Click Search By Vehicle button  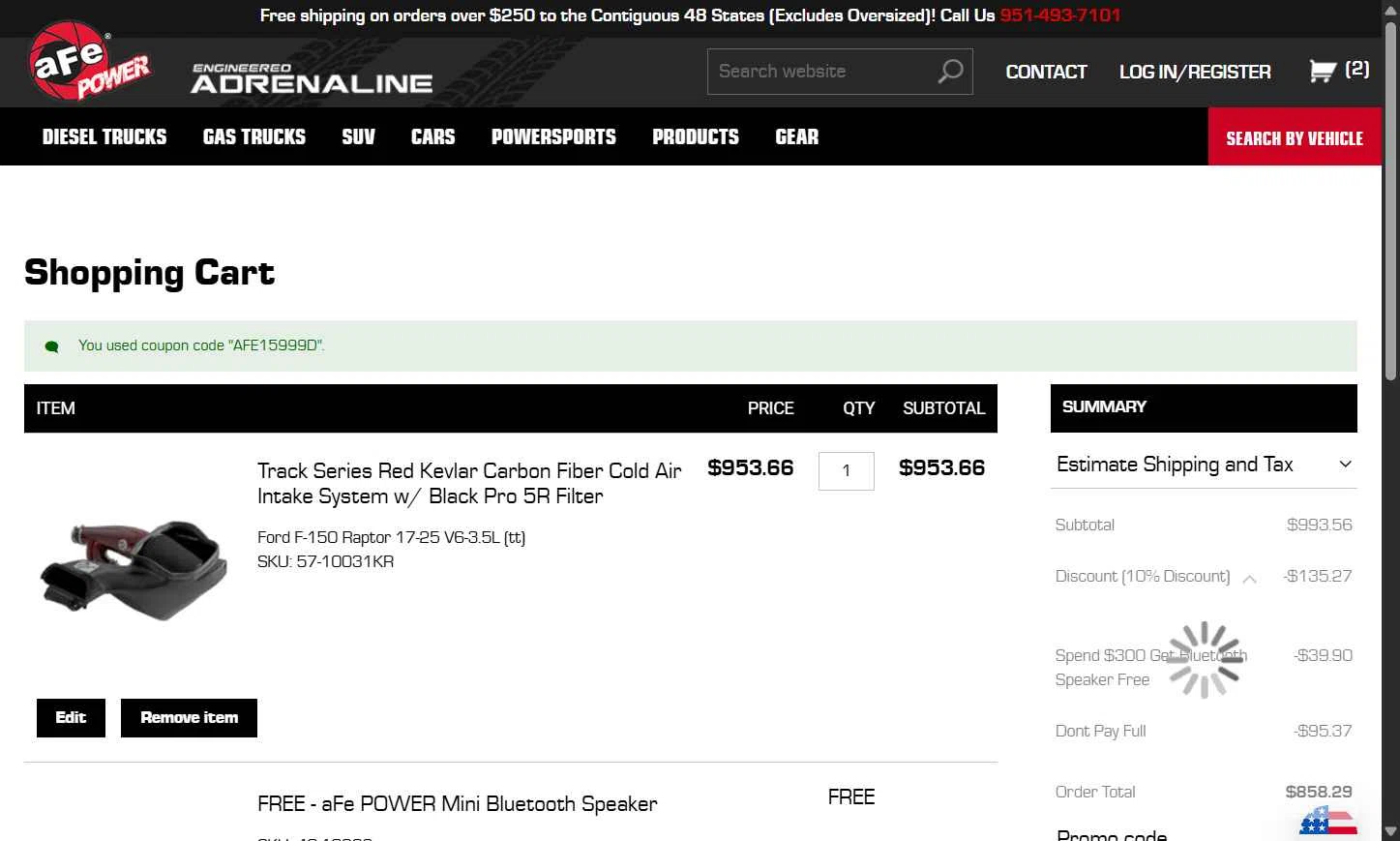point(1295,136)
